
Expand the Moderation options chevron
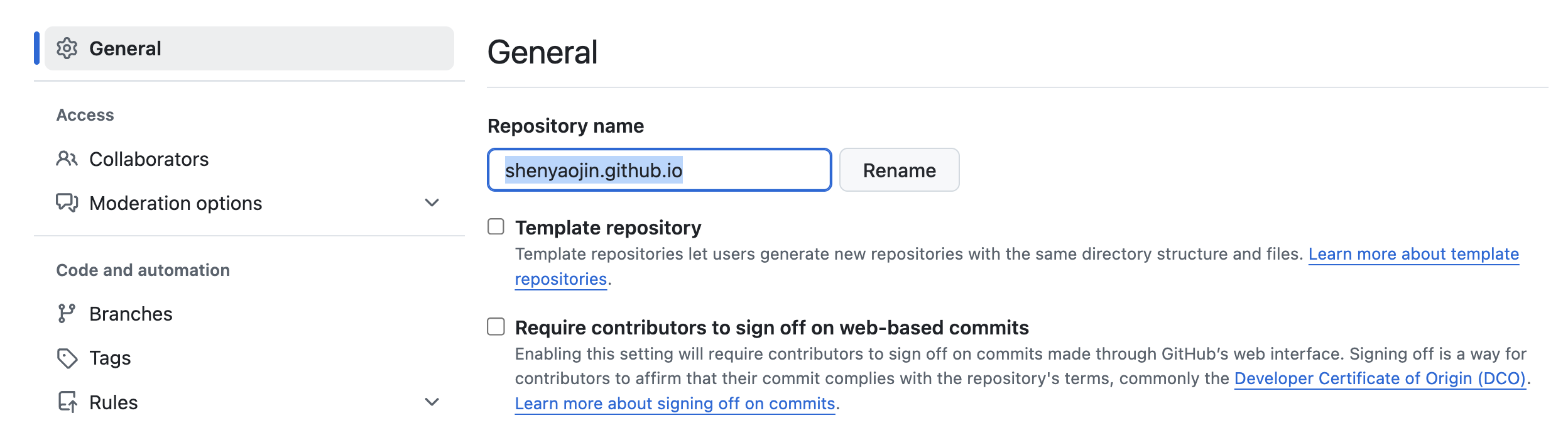point(432,203)
